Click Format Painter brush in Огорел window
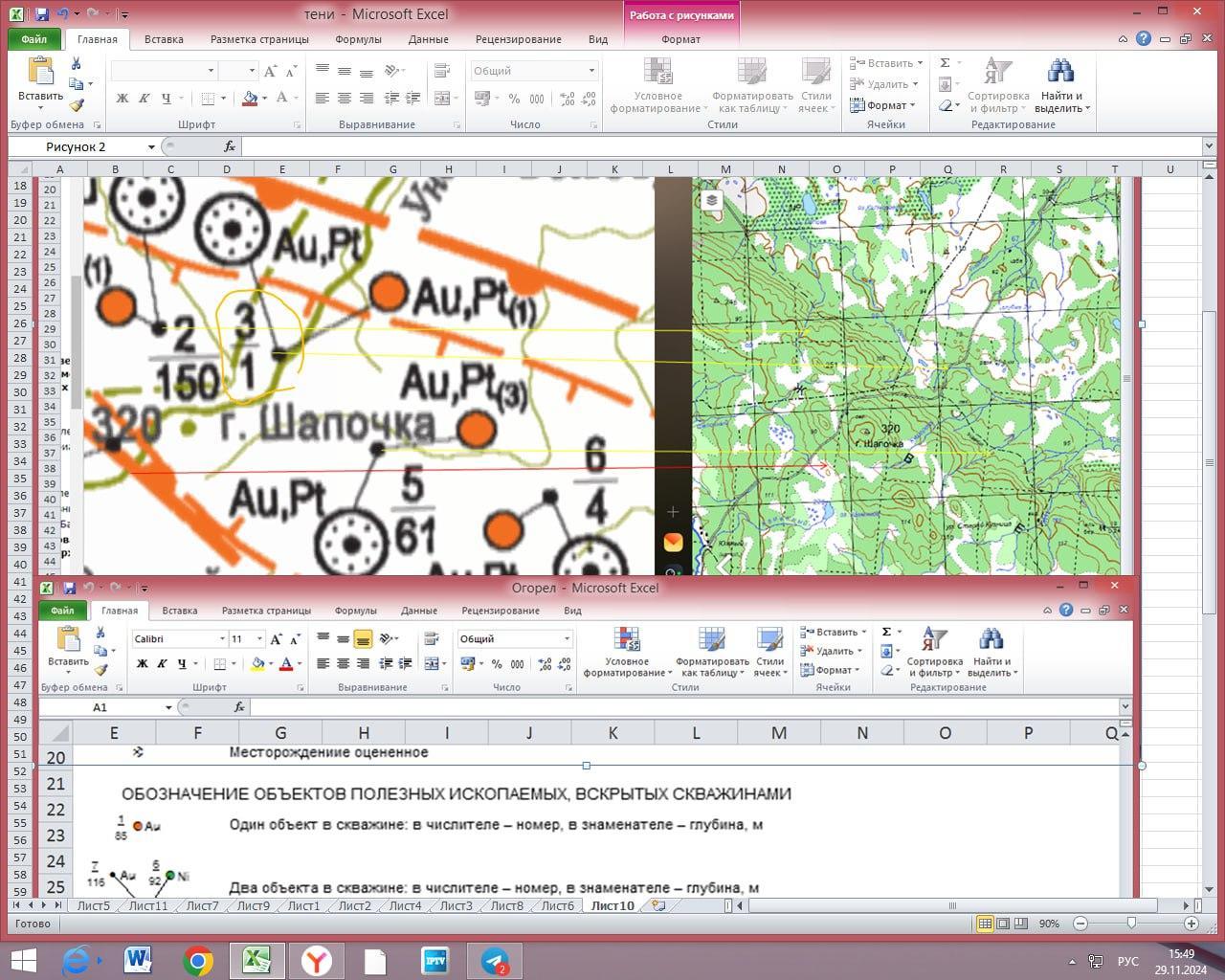Screen dimensions: 1225x980 click(100, 670)
